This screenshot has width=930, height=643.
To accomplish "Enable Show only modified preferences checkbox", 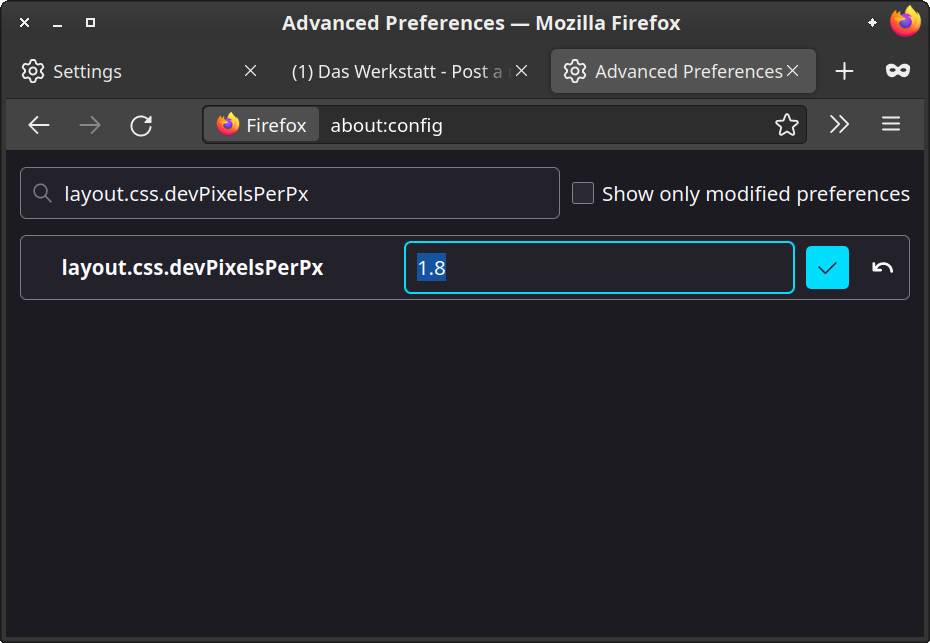I will click(583, 194).
